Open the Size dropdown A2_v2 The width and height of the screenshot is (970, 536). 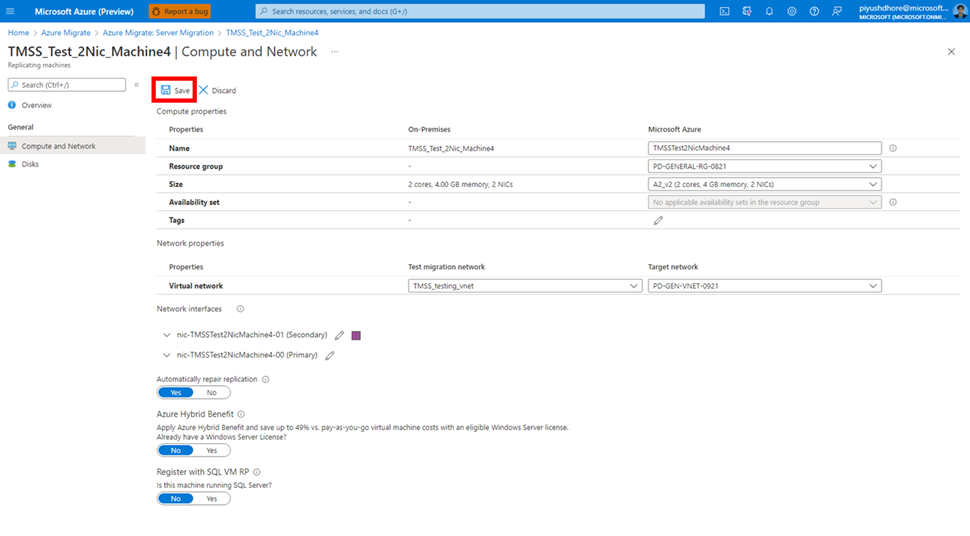765,184
